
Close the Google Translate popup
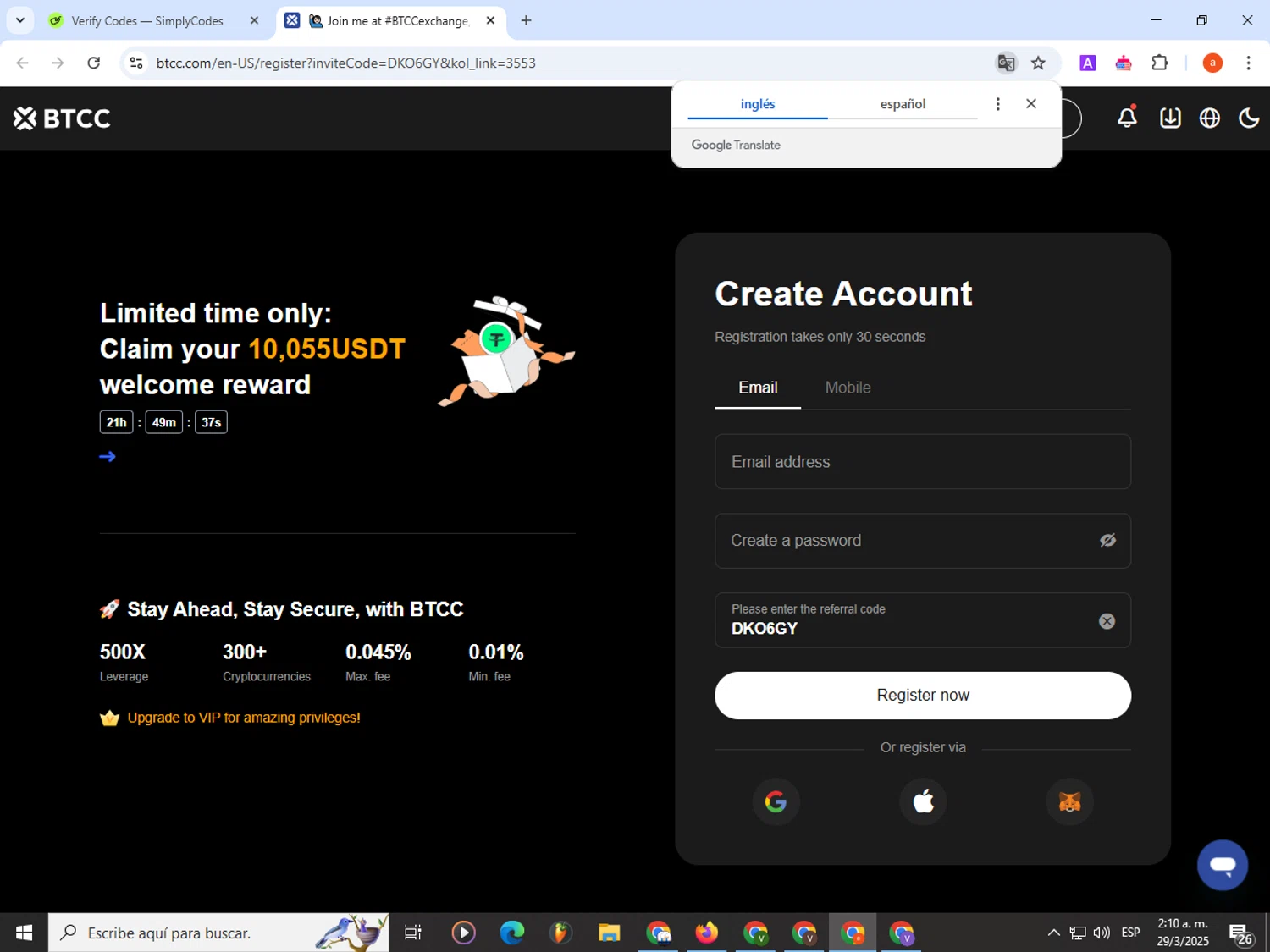tap(1030, 103)
